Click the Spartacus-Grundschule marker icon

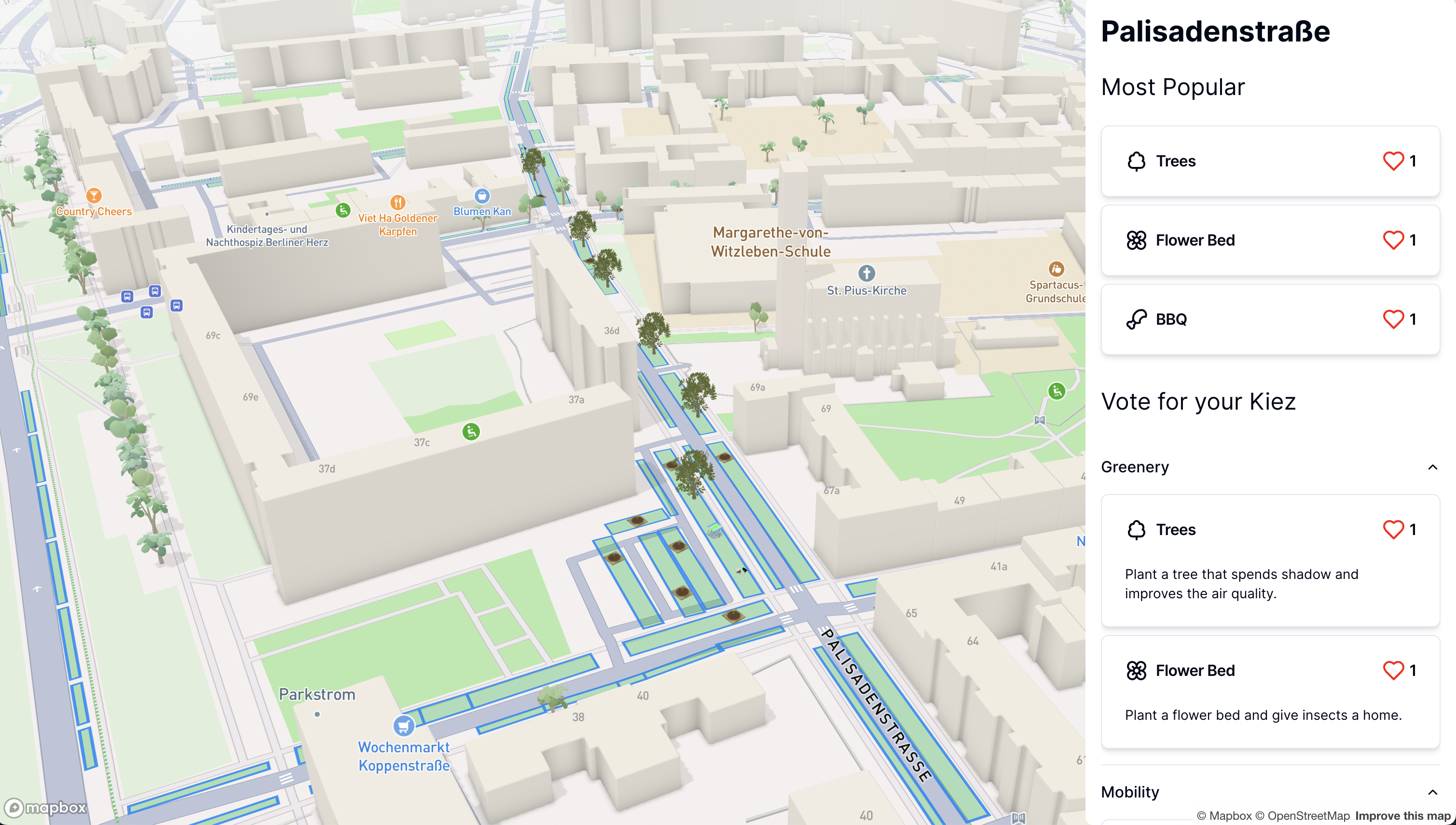[x=1056, y=269]
